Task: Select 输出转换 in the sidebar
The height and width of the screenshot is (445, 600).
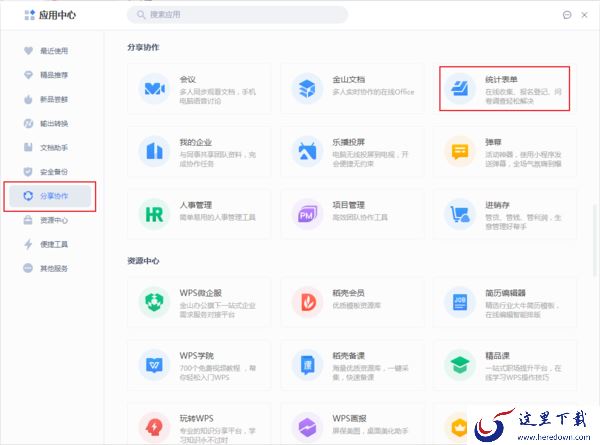Action: coord(48,123)
